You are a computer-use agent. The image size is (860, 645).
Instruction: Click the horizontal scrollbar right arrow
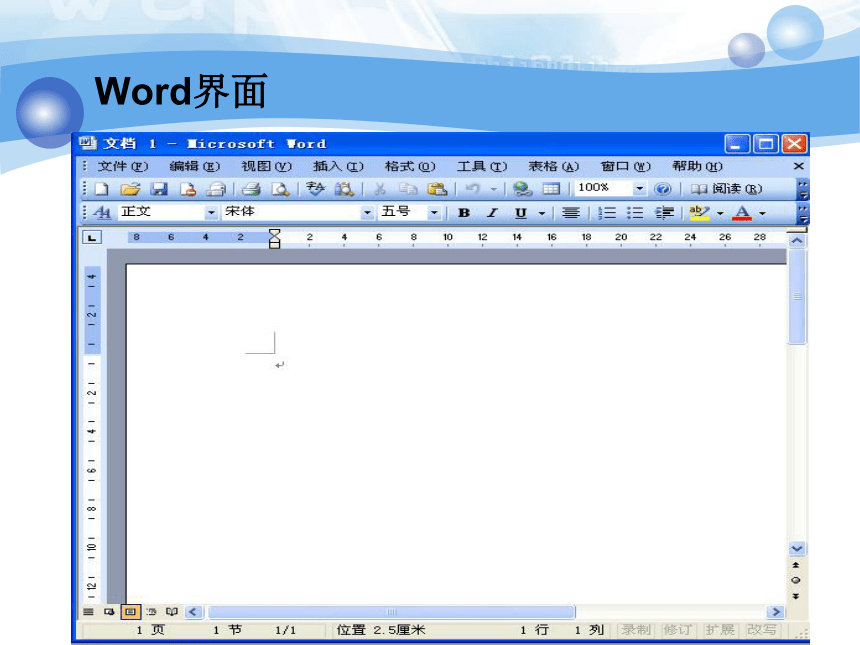coord(776,612)
